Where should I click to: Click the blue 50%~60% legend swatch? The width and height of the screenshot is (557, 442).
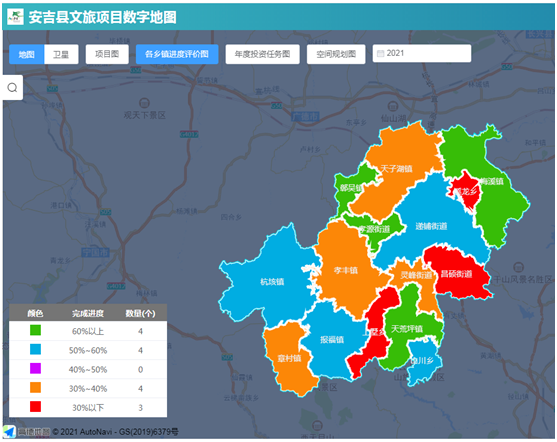click(x=36, y=349)
